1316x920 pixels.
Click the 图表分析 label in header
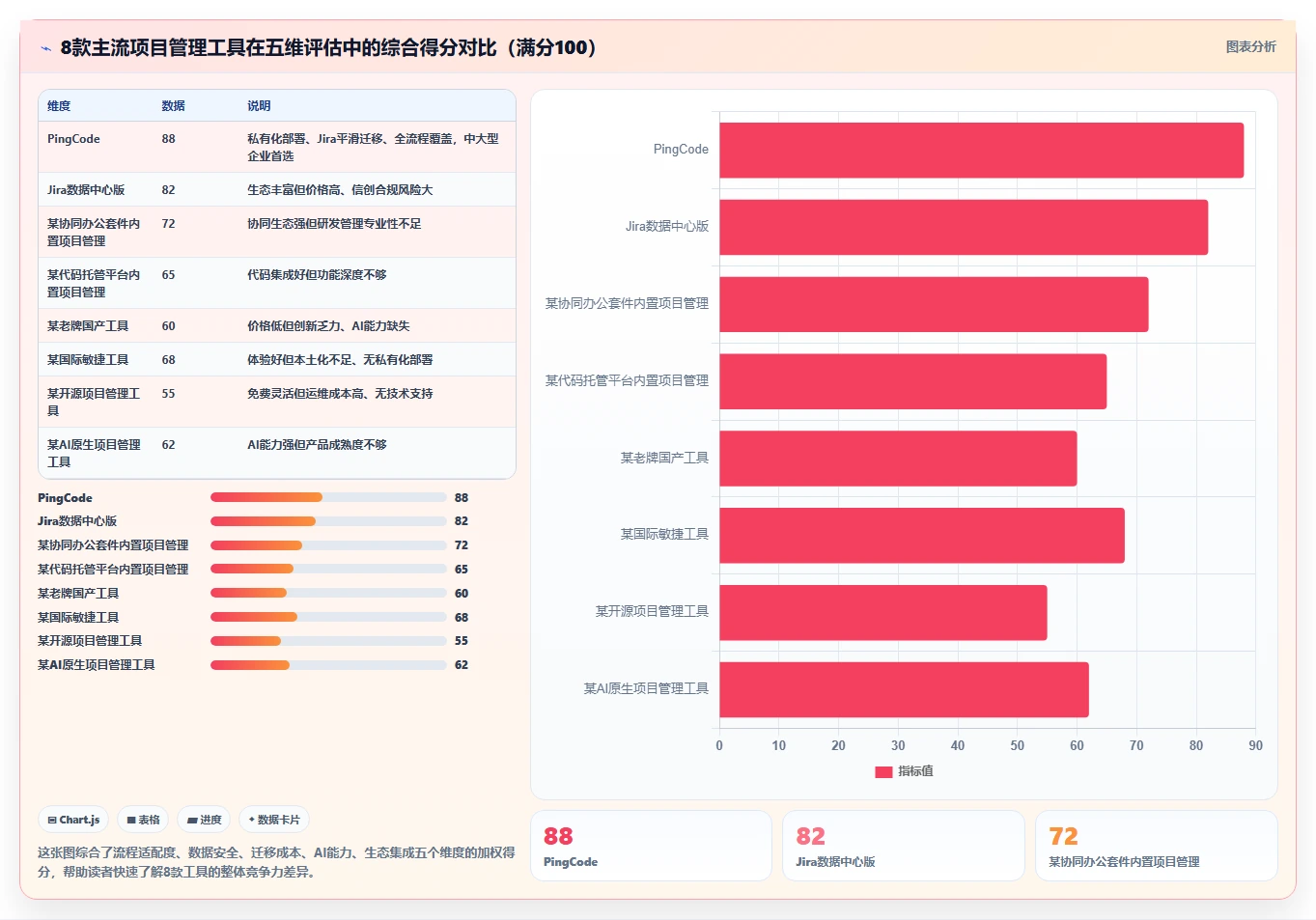[x=1250, y=46]
